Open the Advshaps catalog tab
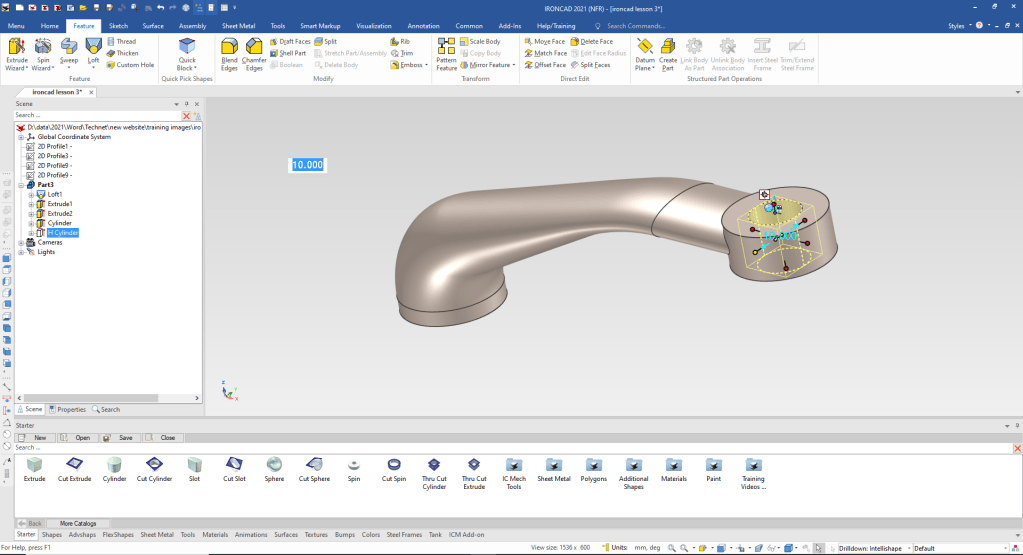 (80, 535)
